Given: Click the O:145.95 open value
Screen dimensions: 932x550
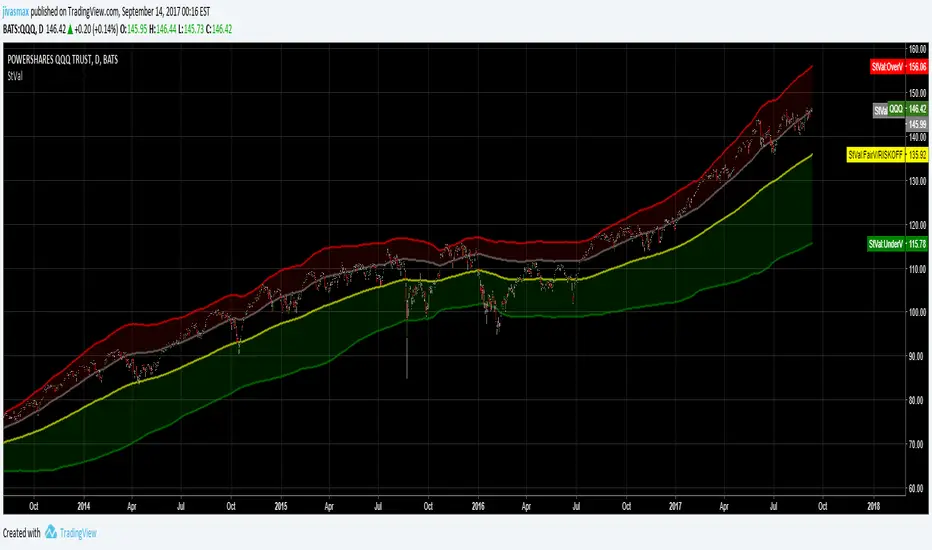Looking at the screenshot, I should pyautogui.click(x=134, y=29).
